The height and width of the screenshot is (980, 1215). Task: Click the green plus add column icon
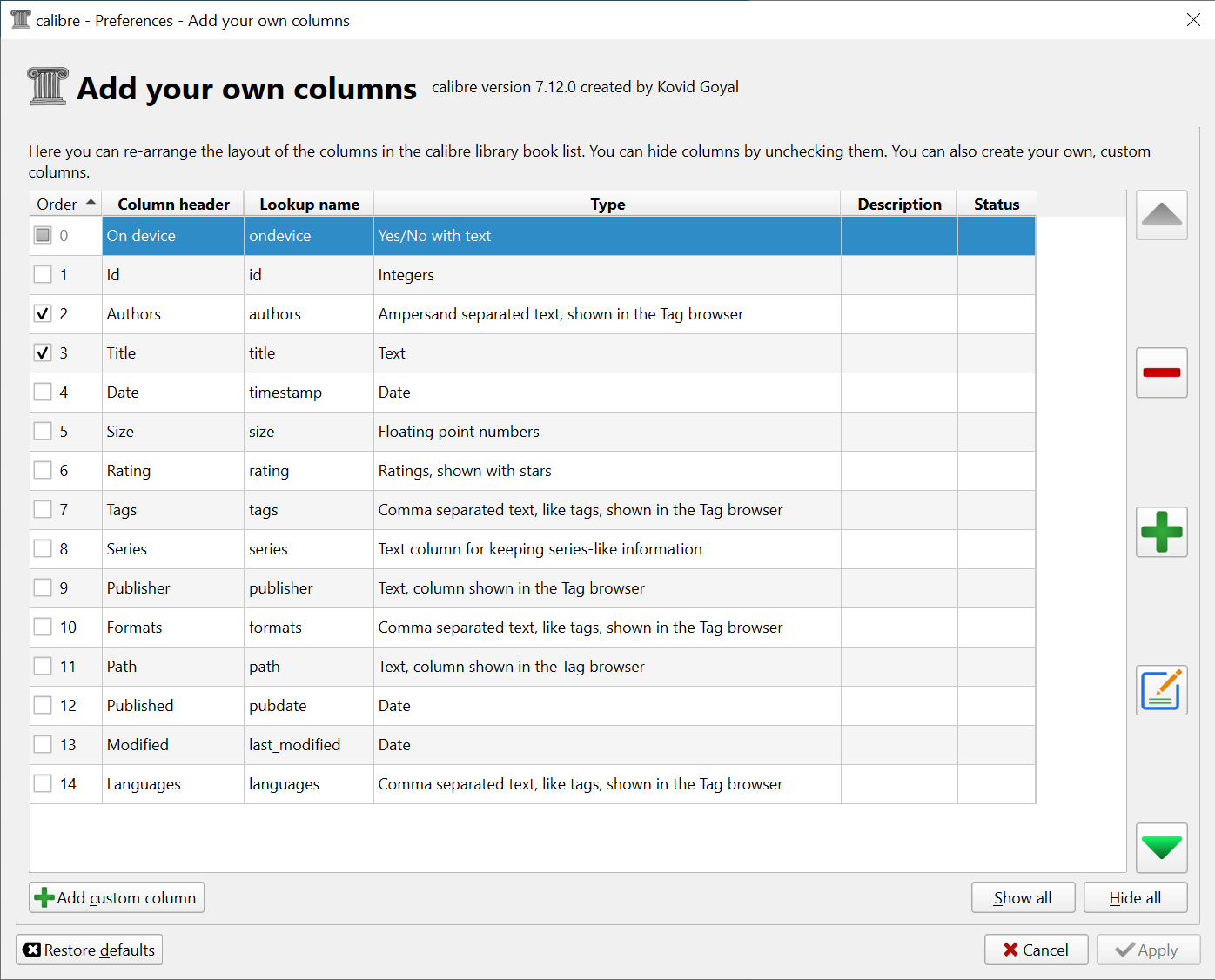[1161, 532]
